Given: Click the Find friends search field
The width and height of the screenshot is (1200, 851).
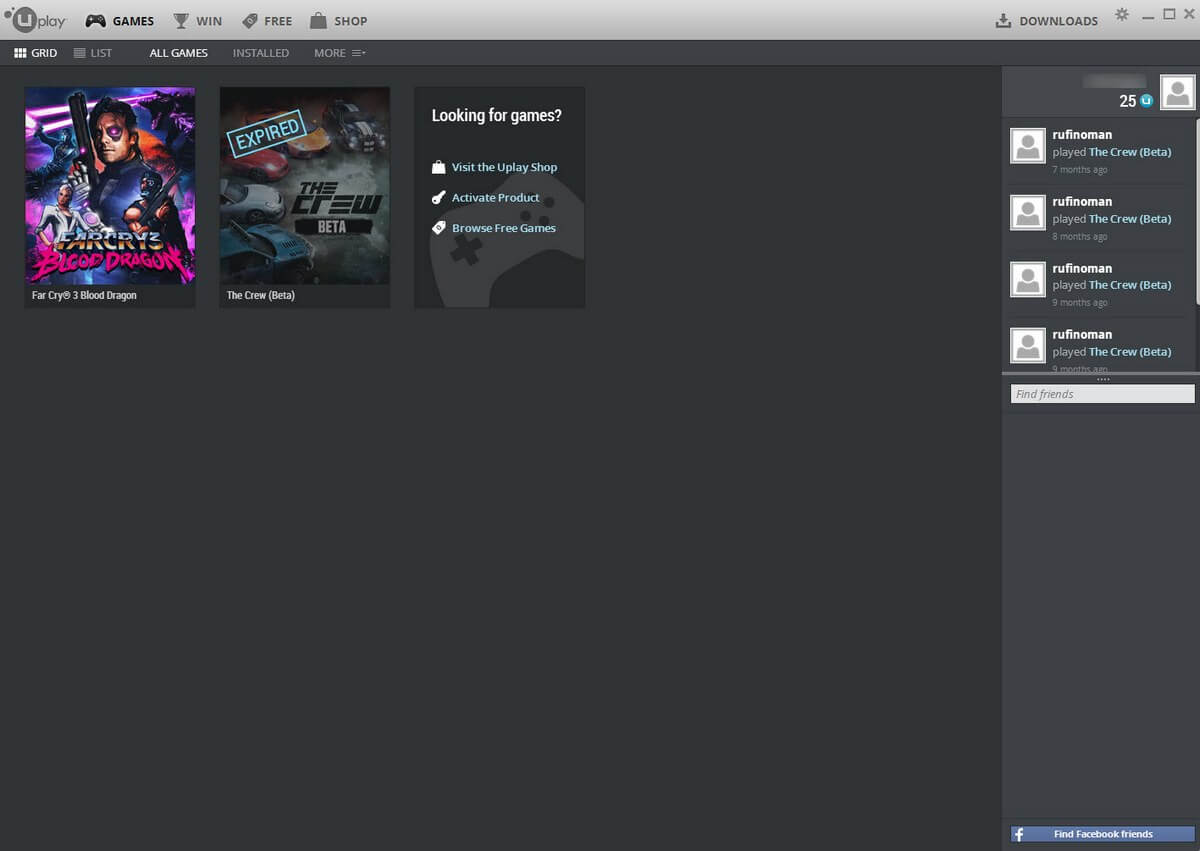Looking at the screenshot, I should pyautogui.click(x=1102, y=394).
